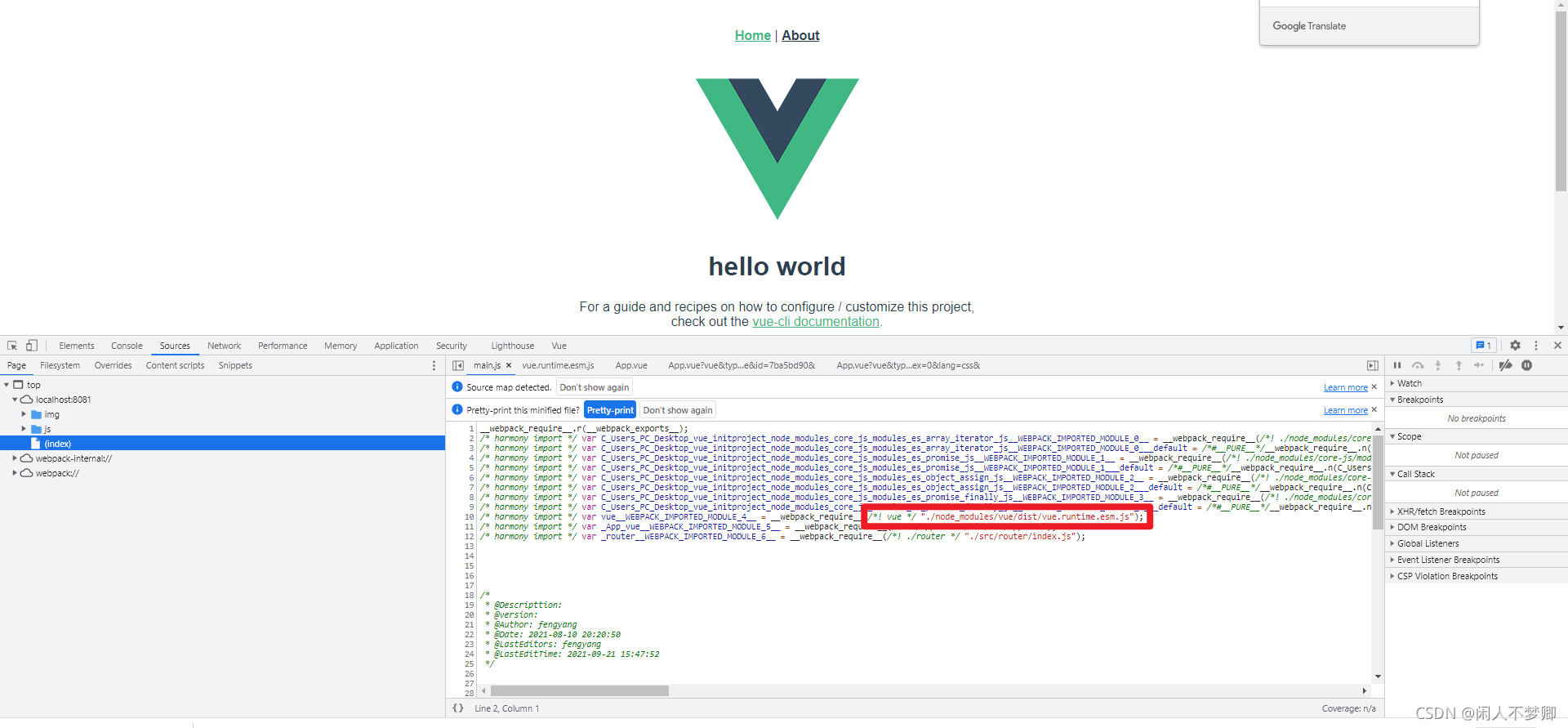Deactivate breakpoints icon
Screen dimensions: 1568x728
pos(1505,365)
